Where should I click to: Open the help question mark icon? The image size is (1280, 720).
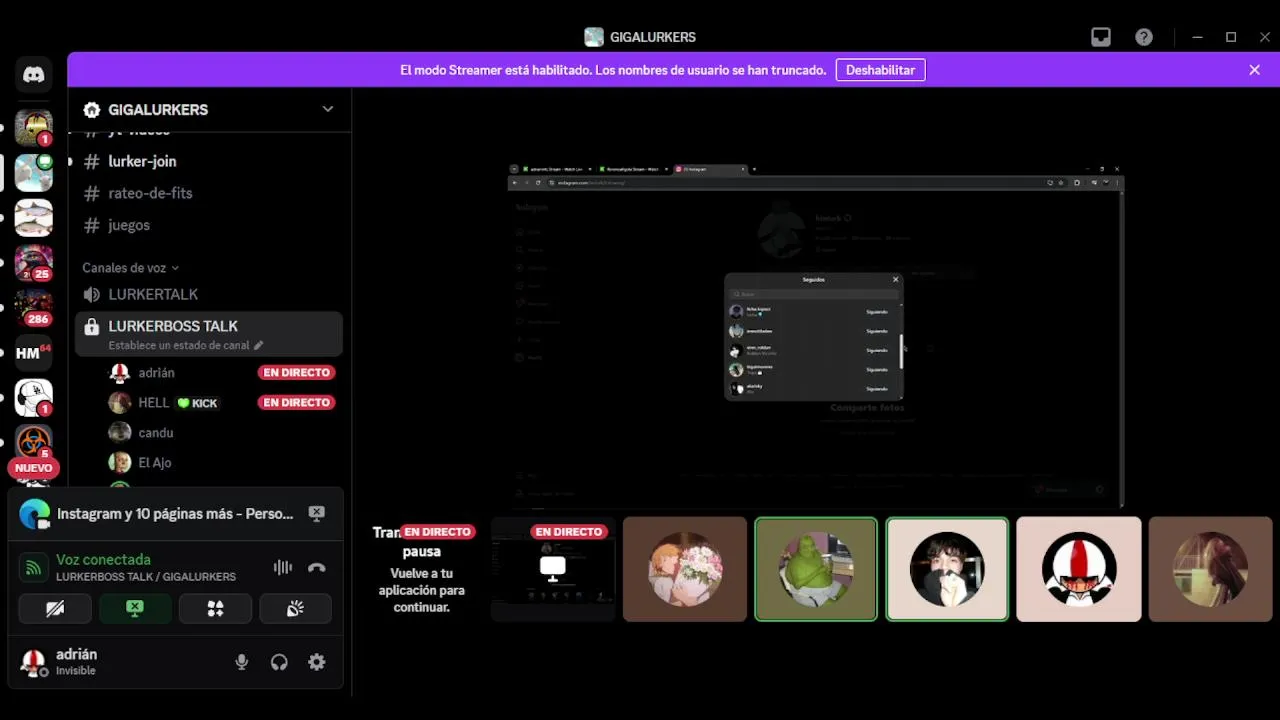(1144, 37)
